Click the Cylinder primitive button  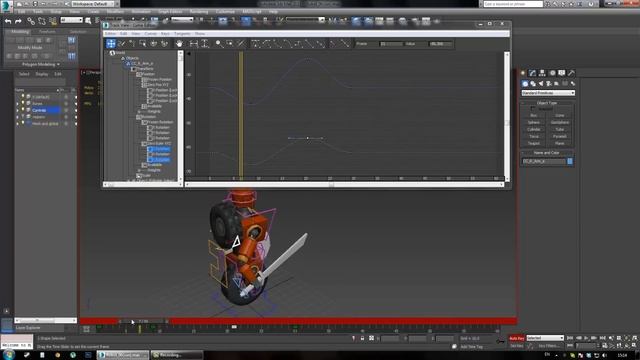click(533, 129)
